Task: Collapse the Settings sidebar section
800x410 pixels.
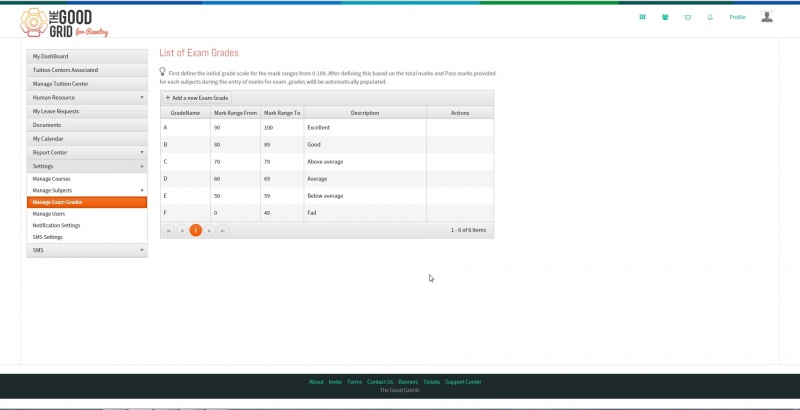Action: 87,166
